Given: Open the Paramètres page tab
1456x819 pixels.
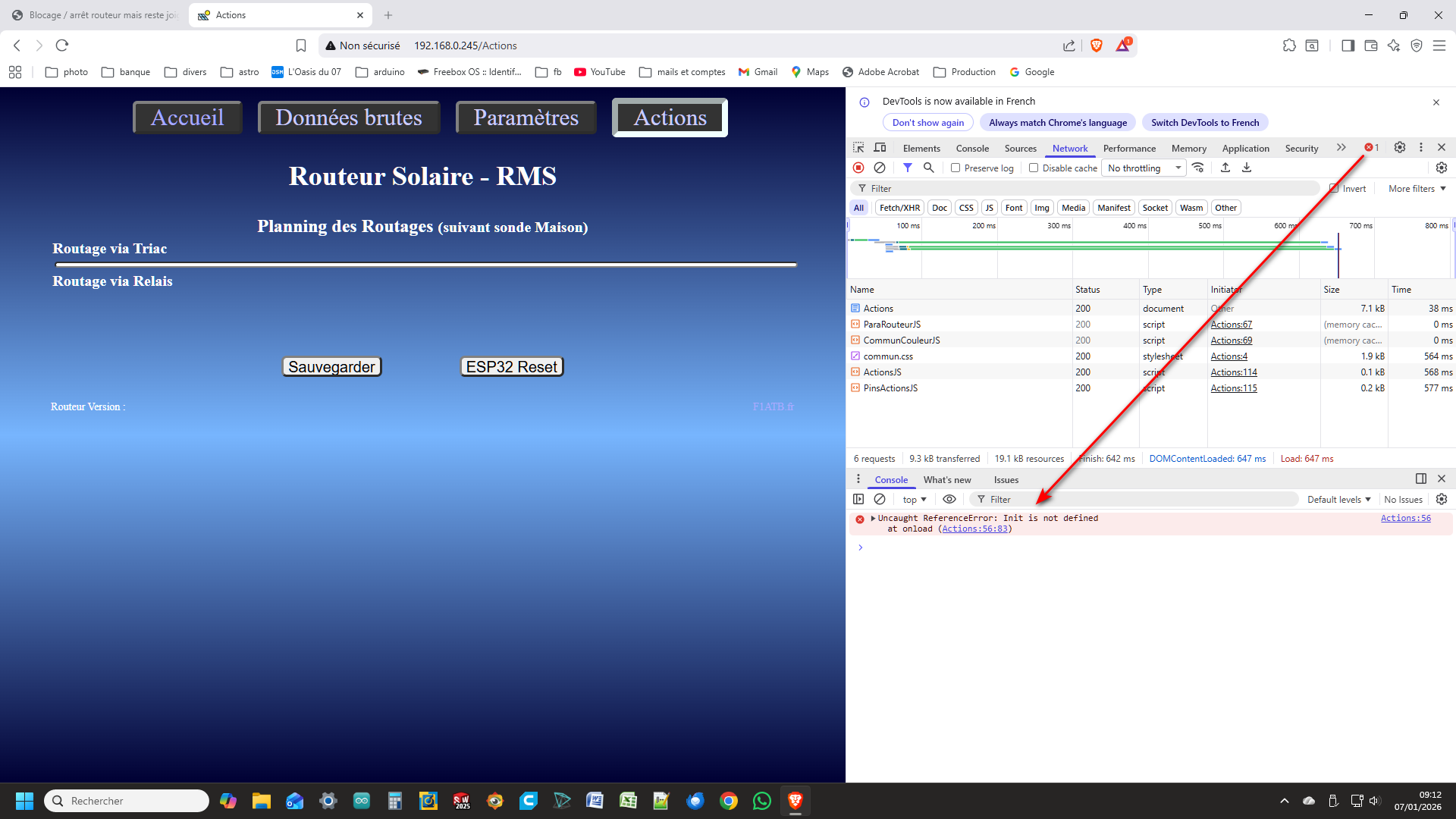Looking at the screenshot, I should [526, 118].
